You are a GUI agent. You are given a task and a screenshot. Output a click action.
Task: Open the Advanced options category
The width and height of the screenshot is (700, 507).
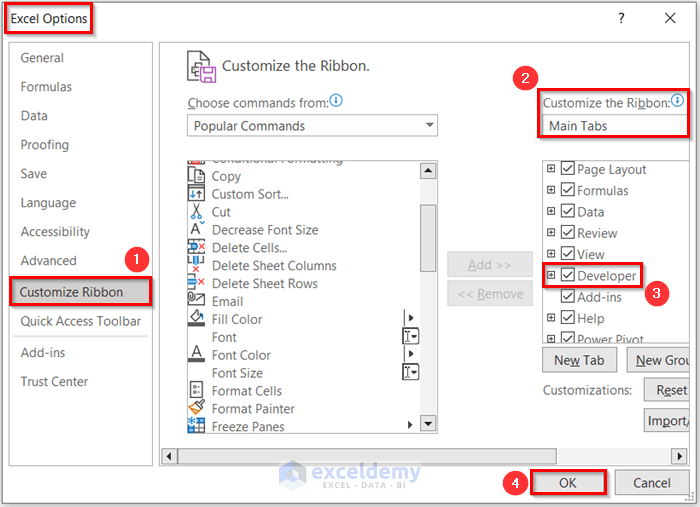49,261
